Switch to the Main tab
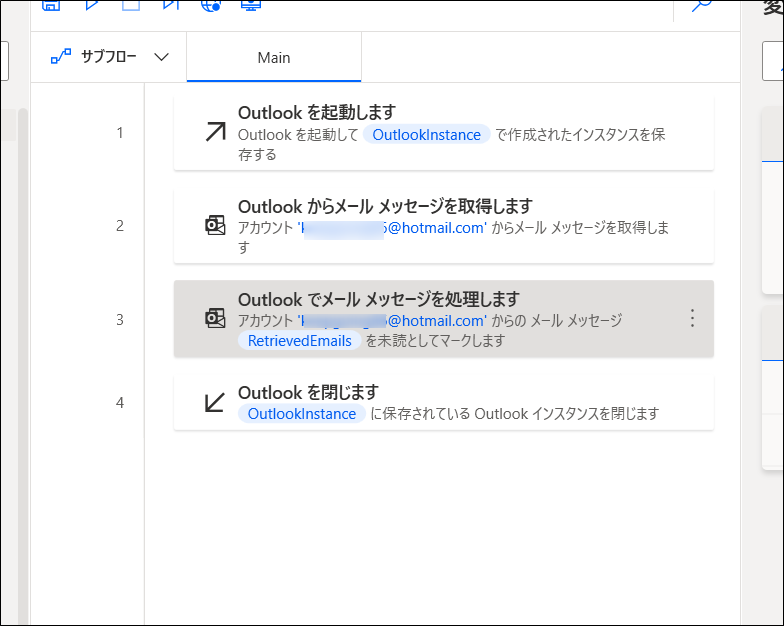Image resolution: width=784 pixels, height=626 pixels. pos(274,58)
